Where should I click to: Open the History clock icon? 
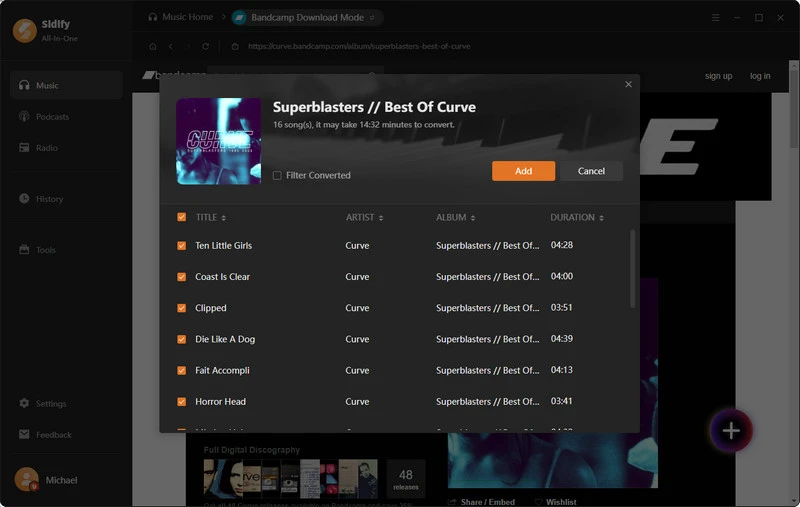24,198
